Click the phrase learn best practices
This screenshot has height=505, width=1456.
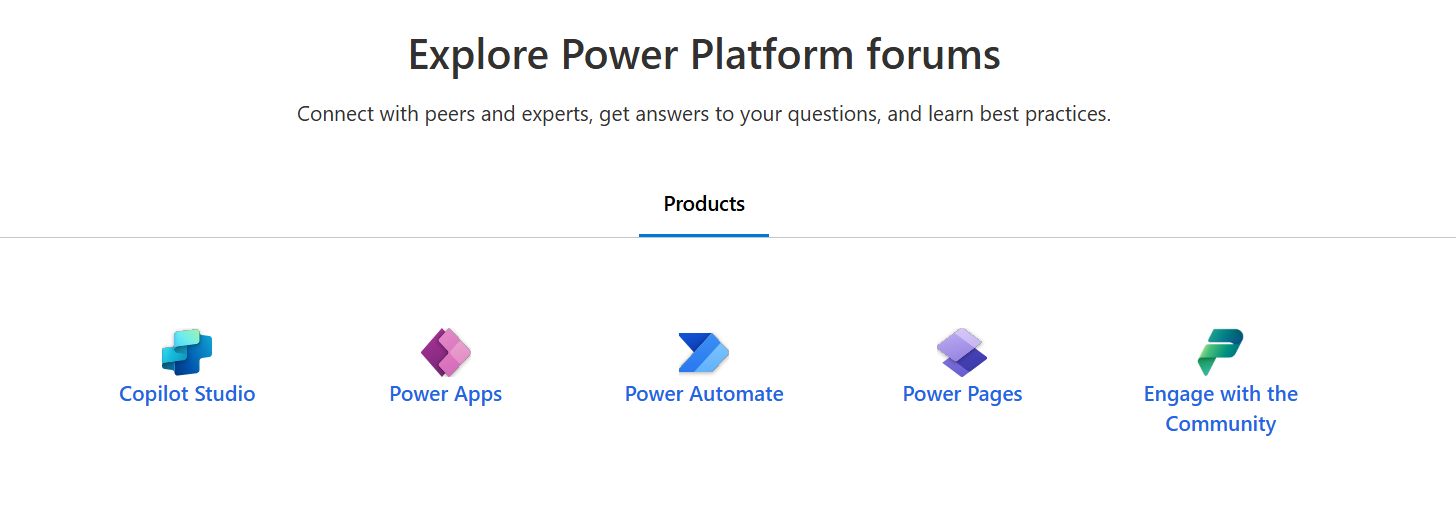[1019, 114]
